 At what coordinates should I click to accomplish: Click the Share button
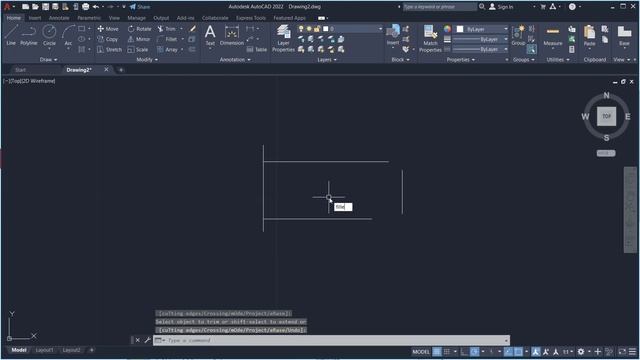[x=140, y=7]
